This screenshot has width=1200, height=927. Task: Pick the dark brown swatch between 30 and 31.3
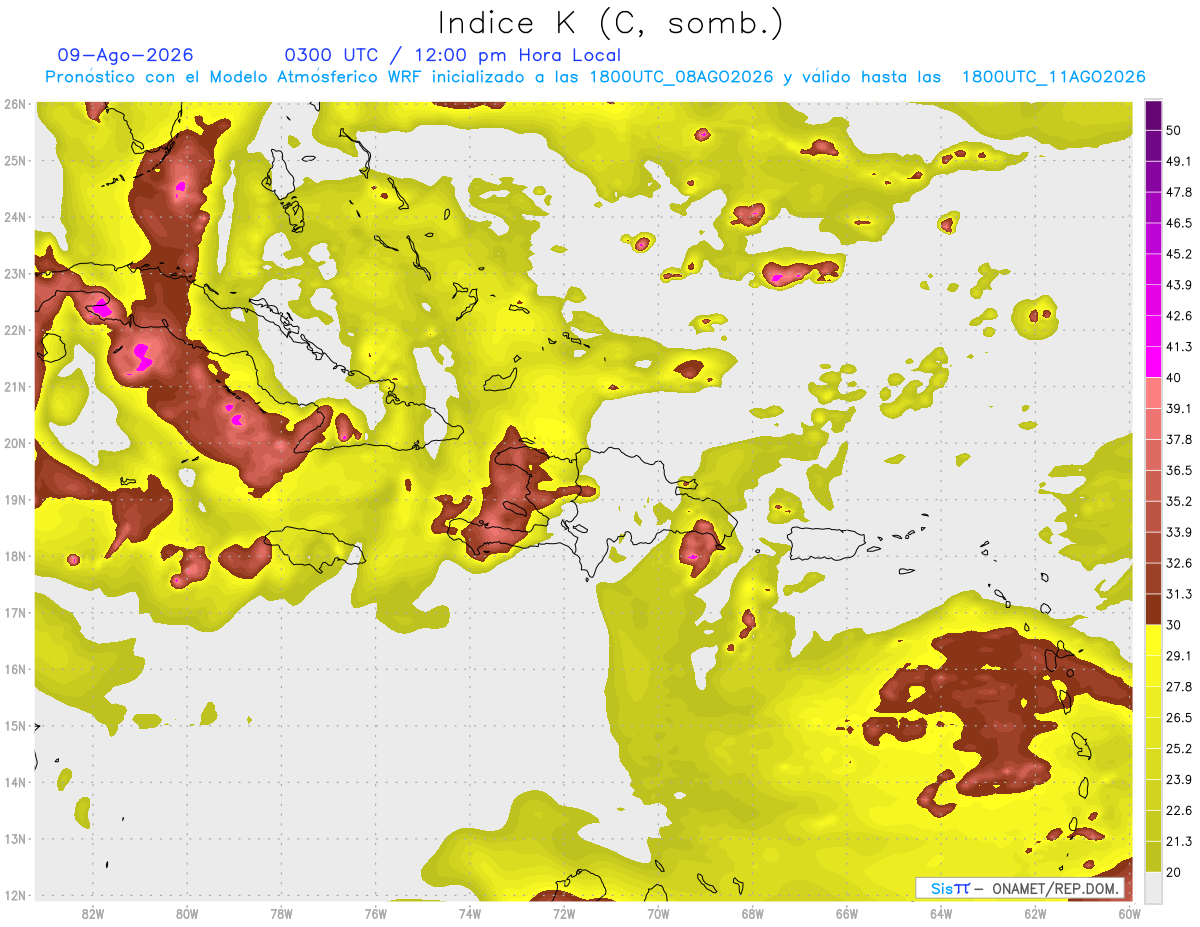[x=1153, y=610]
